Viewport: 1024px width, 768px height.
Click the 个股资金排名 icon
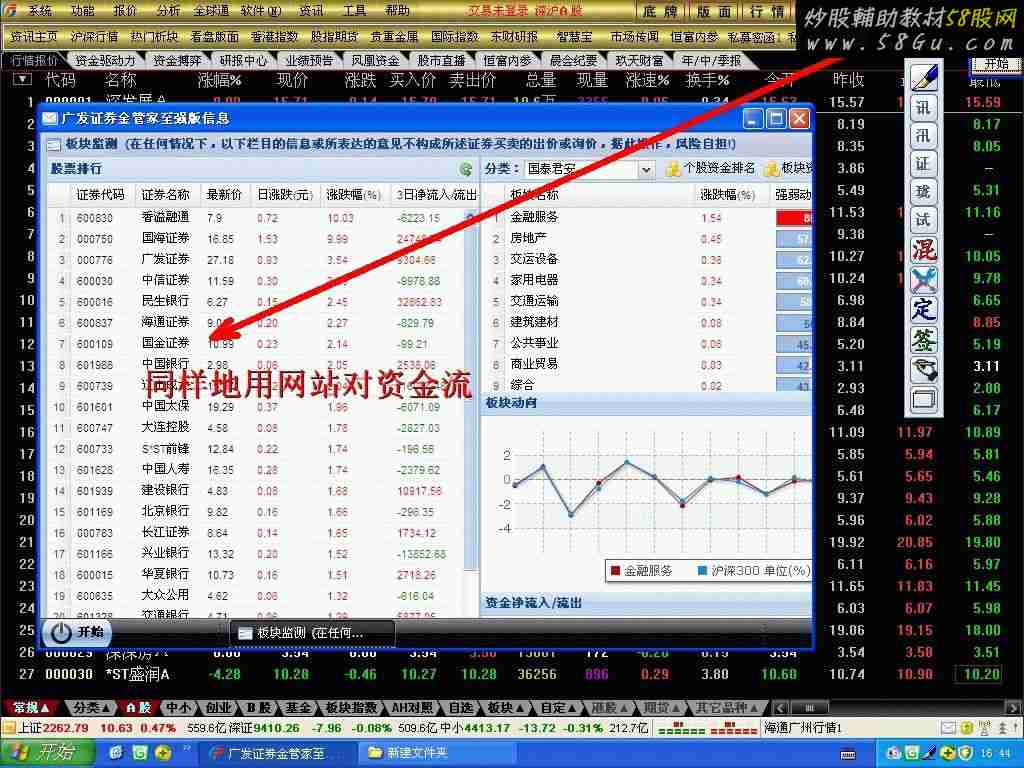[672, 169]
